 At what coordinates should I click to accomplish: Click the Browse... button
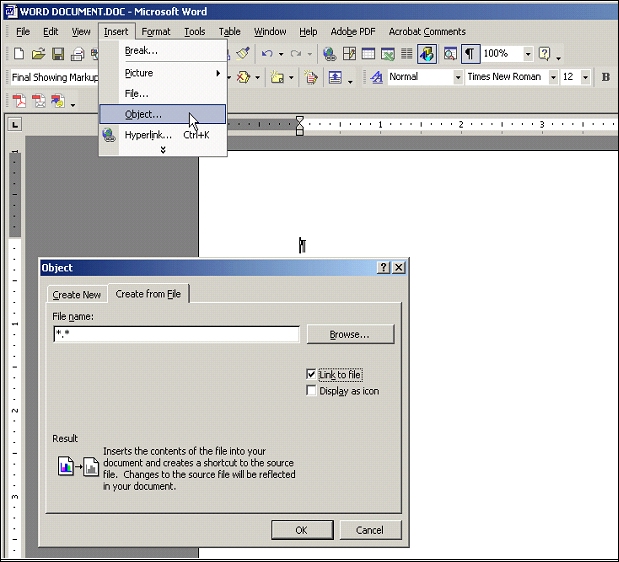[x=350, y=334]
